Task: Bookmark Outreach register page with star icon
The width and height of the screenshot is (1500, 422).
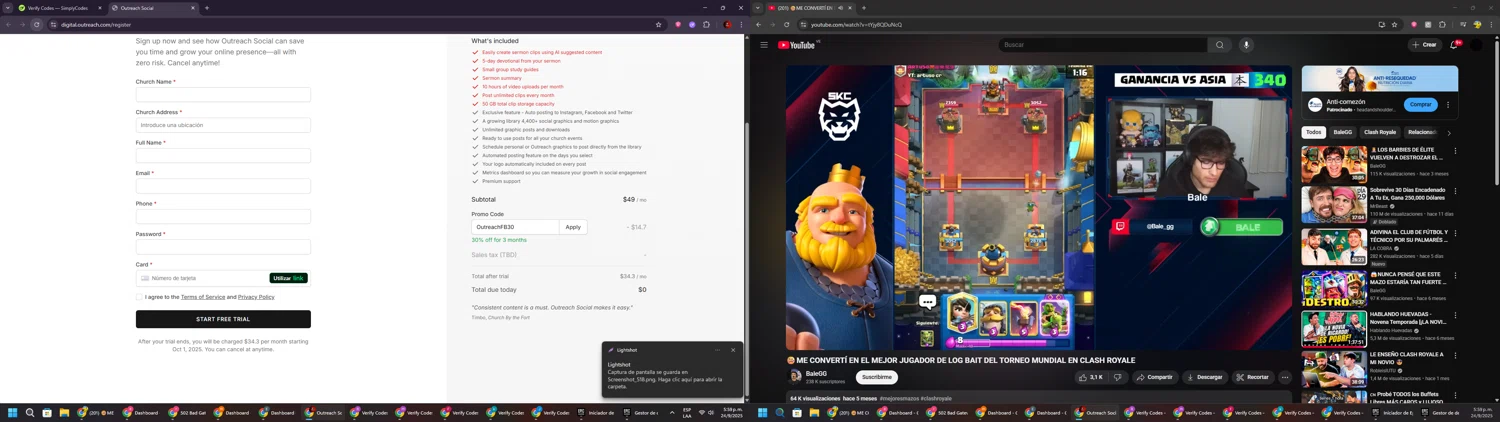Action: [x=658, y=24]
